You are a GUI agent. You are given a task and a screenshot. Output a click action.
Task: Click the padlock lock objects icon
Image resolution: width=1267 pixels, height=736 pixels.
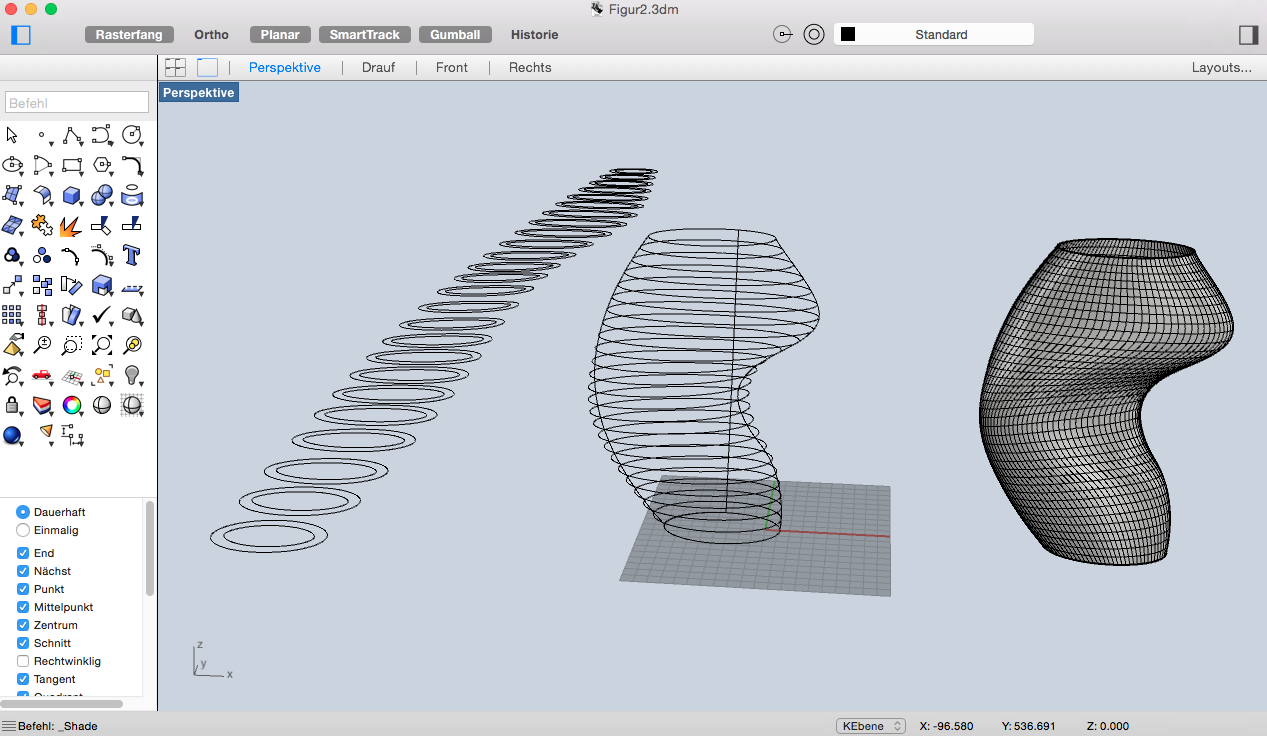click(12, 405)
